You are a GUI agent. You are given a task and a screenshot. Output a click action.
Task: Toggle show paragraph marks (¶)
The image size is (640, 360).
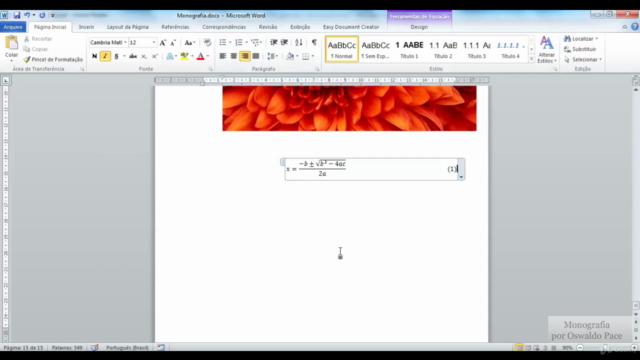(x=314, y=42)
